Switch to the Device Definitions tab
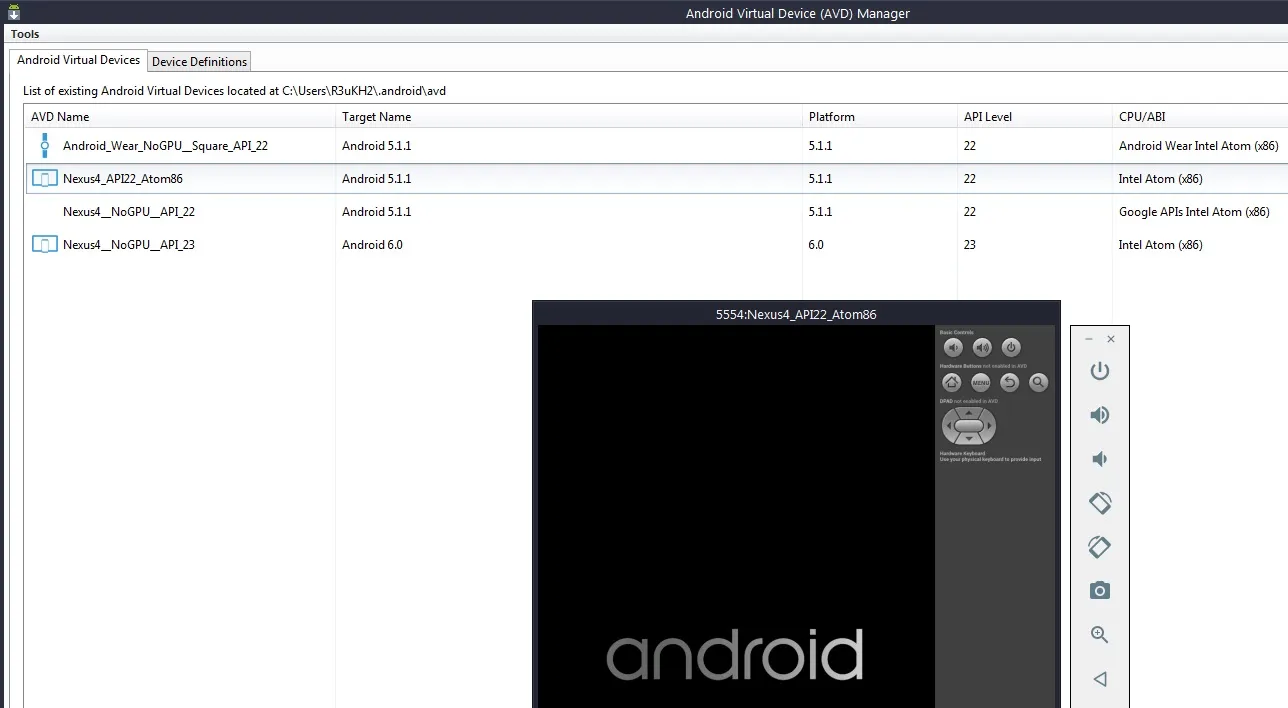Screen dimensions: 1288x708 (x=199, y=62)
